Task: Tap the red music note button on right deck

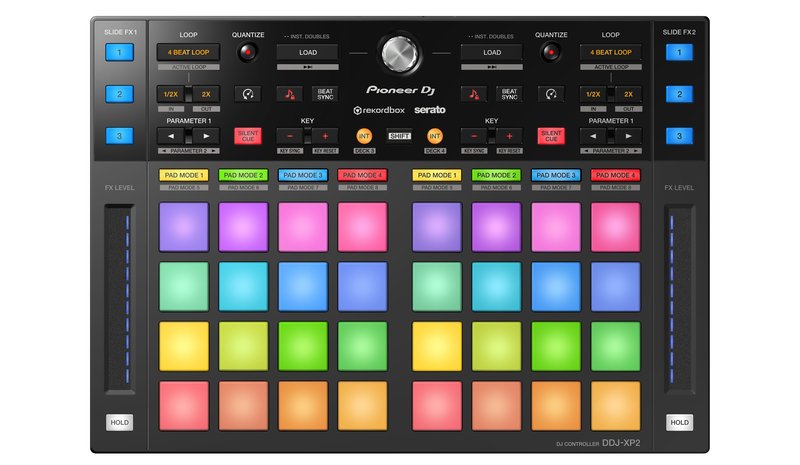Action: click(x=473, y=94)
